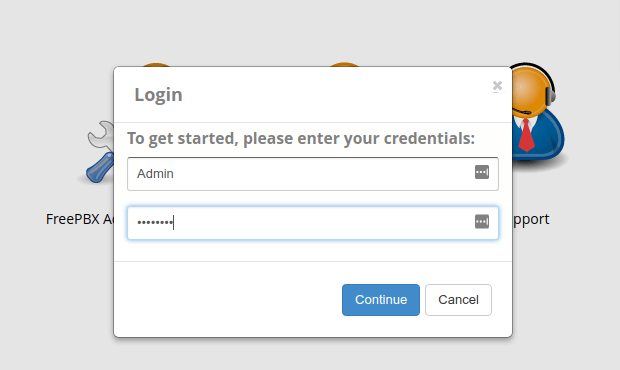Click the empty footer area left of Continue
This screenshot has width=620, height=370.
coord(227,300)
